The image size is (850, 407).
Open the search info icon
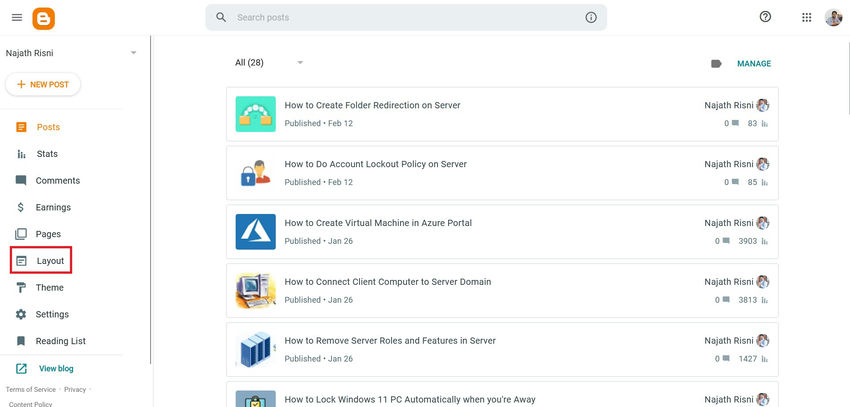pos(591,17)
